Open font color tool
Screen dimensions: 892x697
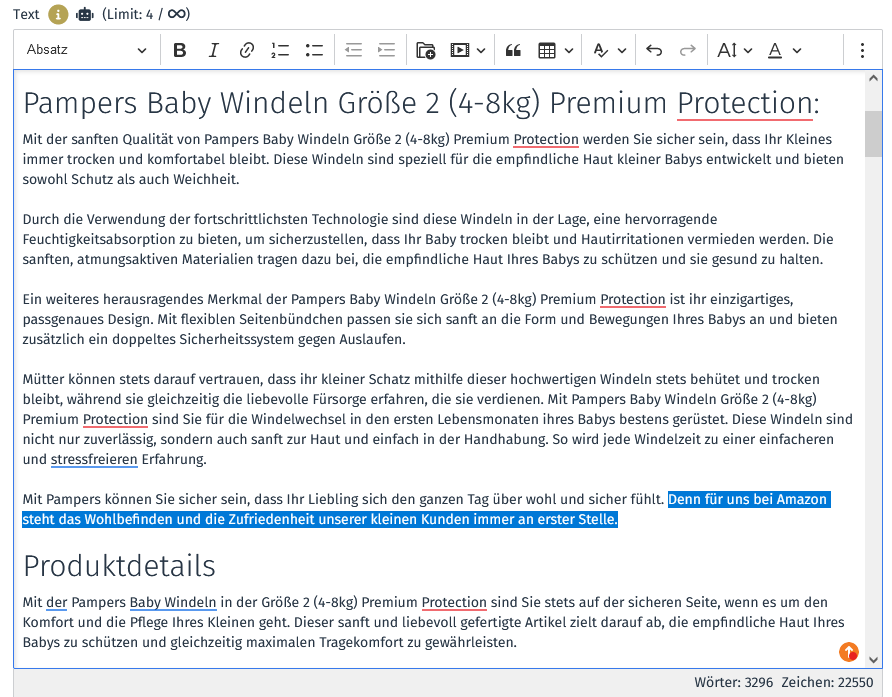point(775,51)
